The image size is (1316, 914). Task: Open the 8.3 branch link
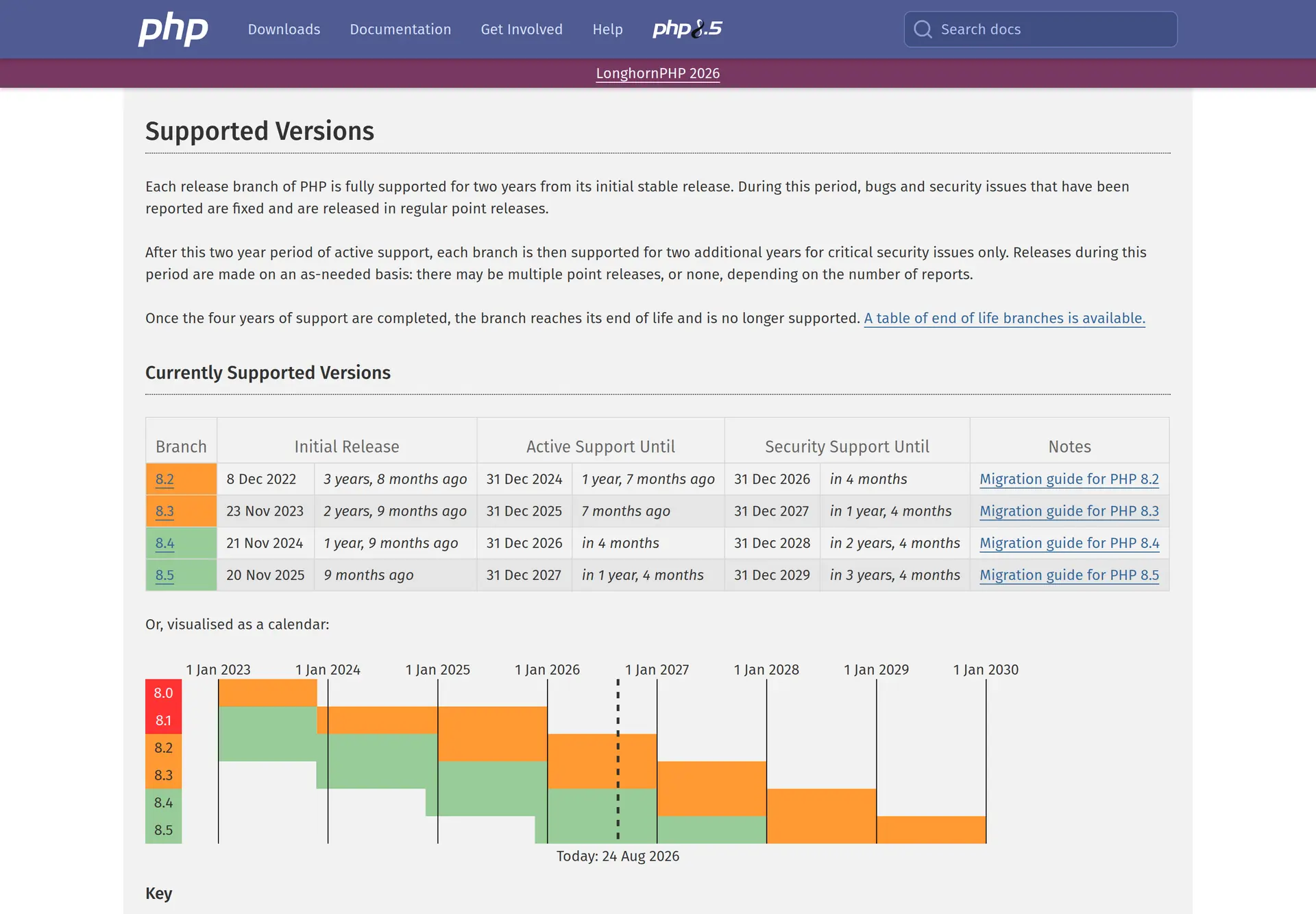coord(164,512)
